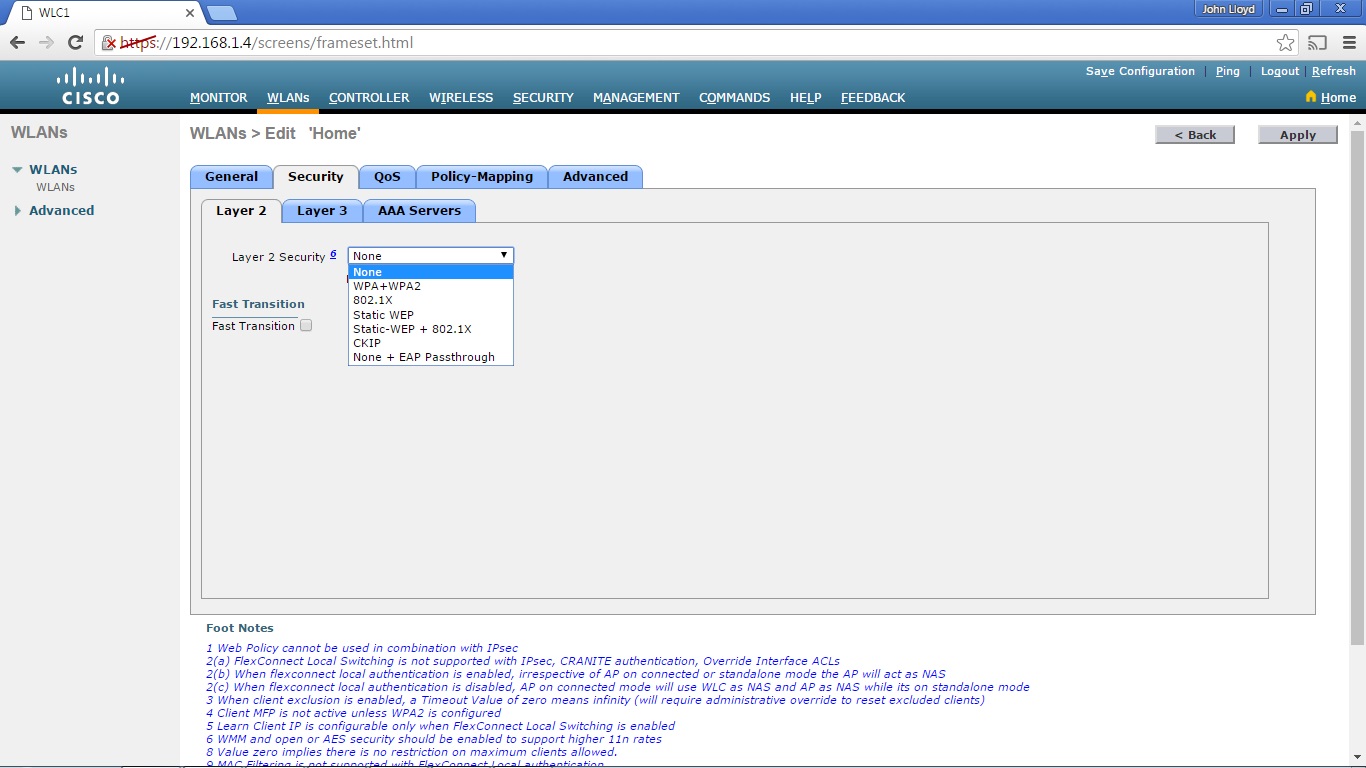Click the Fast Transition section heading
This screenshot has height=768, width=1366.
click(x=258, y=304)
